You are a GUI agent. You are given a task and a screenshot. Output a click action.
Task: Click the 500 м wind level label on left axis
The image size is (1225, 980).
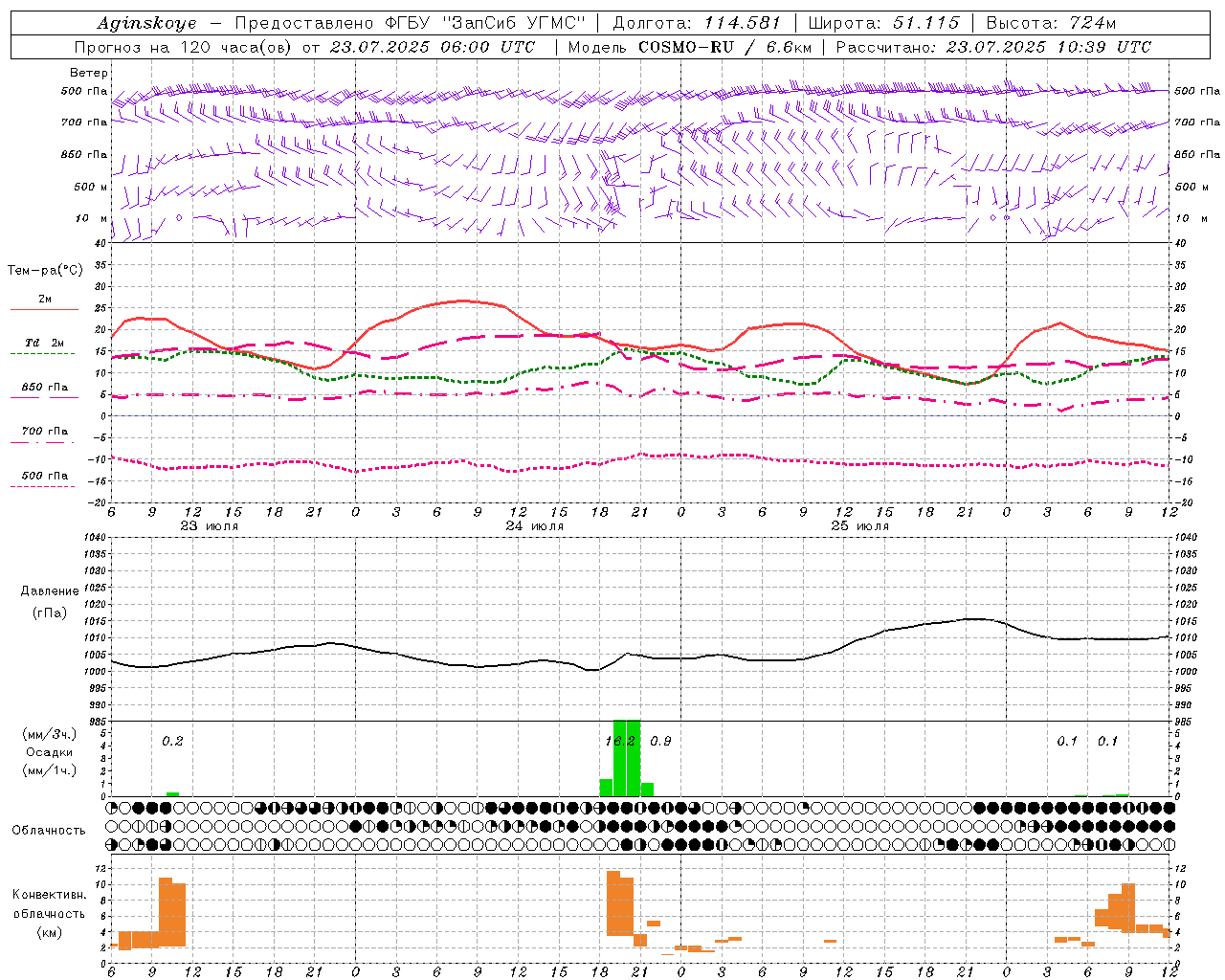pos(91,187)
